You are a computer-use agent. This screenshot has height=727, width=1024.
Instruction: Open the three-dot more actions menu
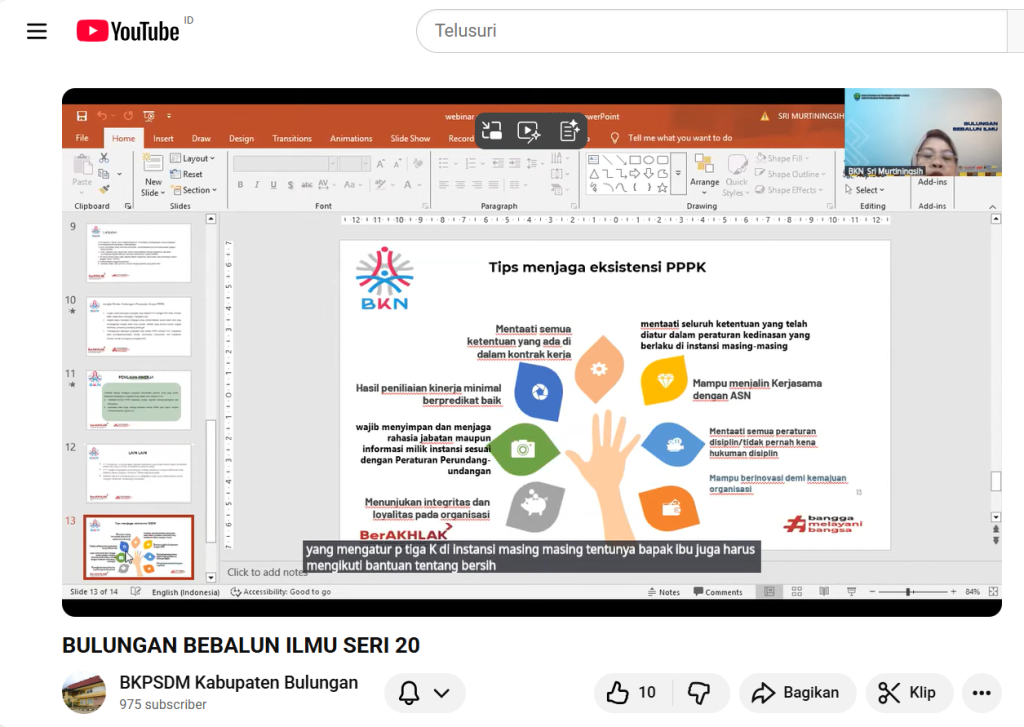[981, 693]
